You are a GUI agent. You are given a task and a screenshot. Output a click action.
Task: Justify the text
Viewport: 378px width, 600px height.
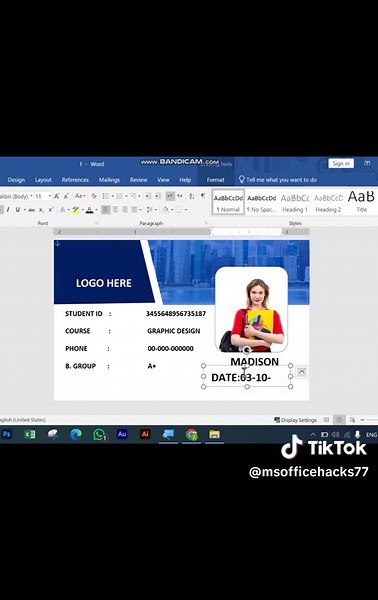point(134,210)
